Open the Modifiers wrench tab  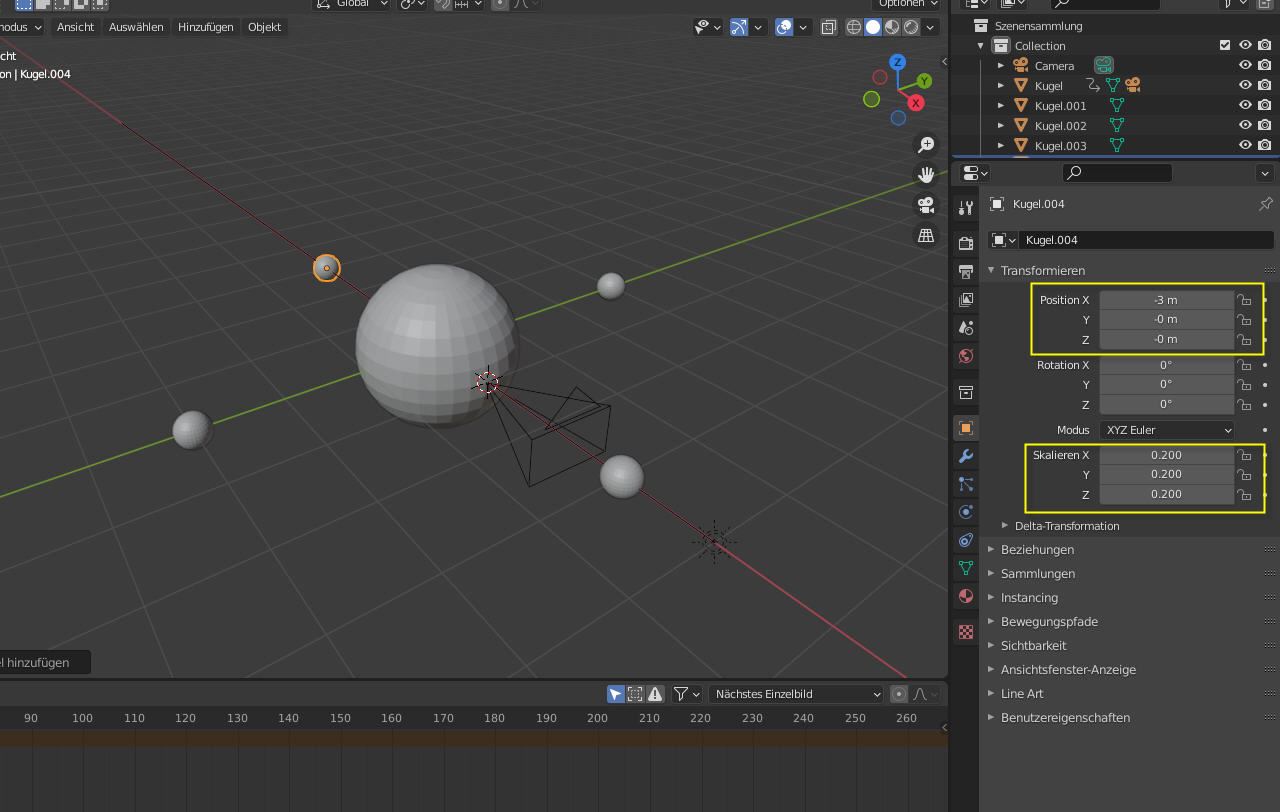click(x=965, y=456)
